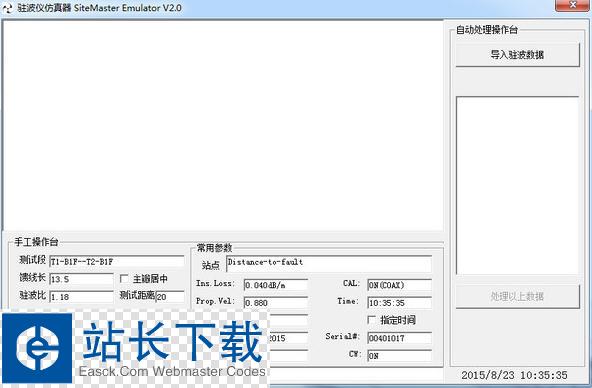592x388 pixels.
Task: Click the large blank waveform display area
Action: tap(223, 125)
